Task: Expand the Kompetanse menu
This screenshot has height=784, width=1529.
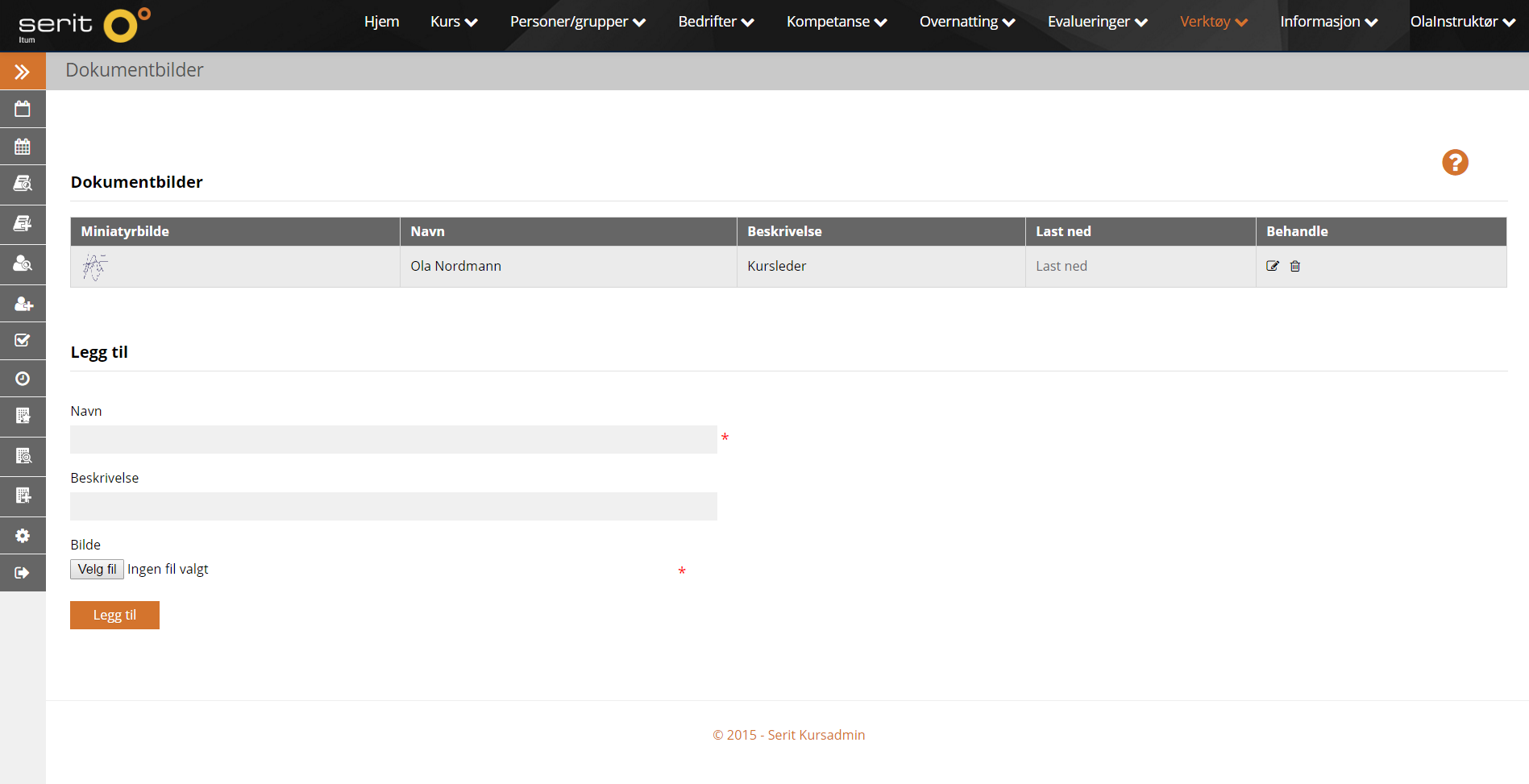Action: [x=837, y=22]
